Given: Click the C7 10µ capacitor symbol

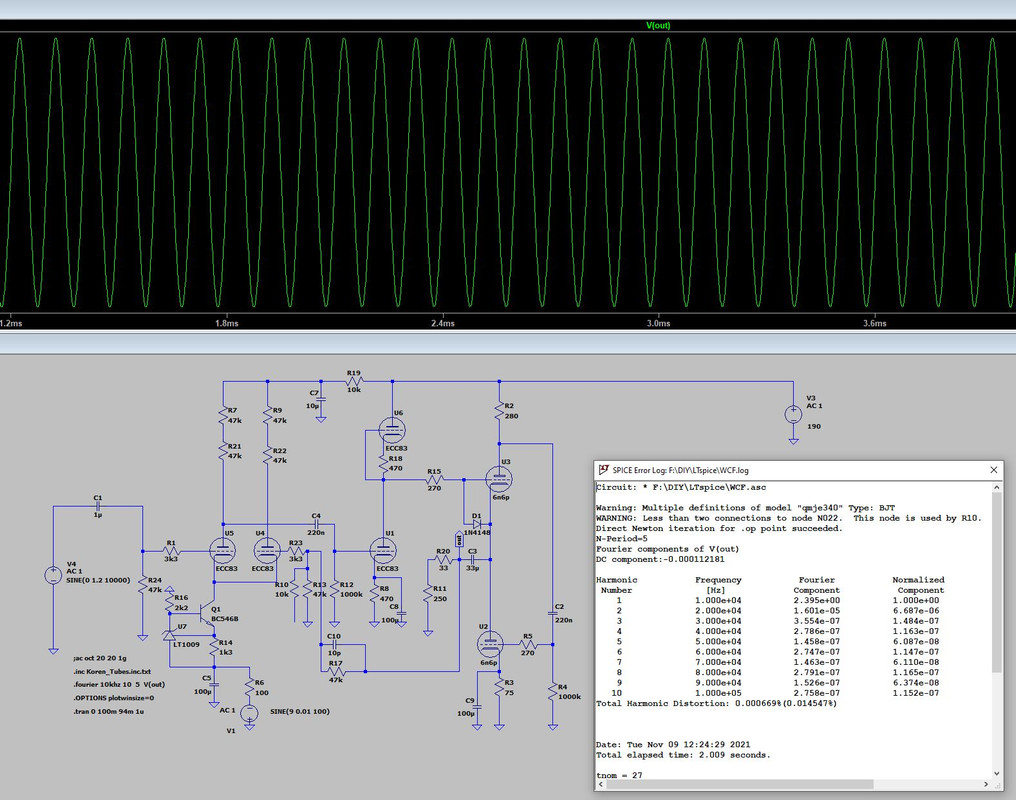Looking at the screenshot, I should tap(321, 398).
